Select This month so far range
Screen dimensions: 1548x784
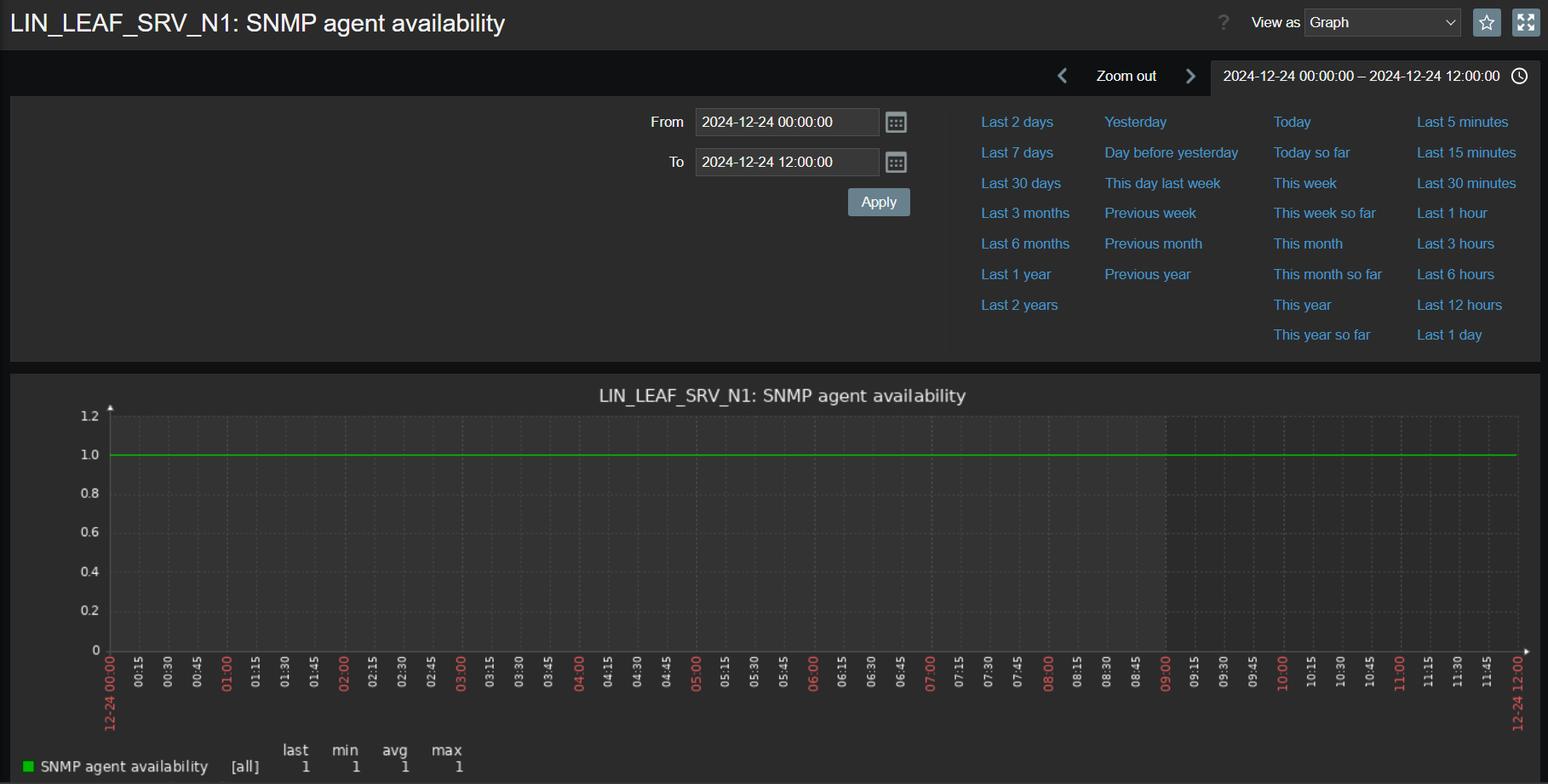[1327, 275]
